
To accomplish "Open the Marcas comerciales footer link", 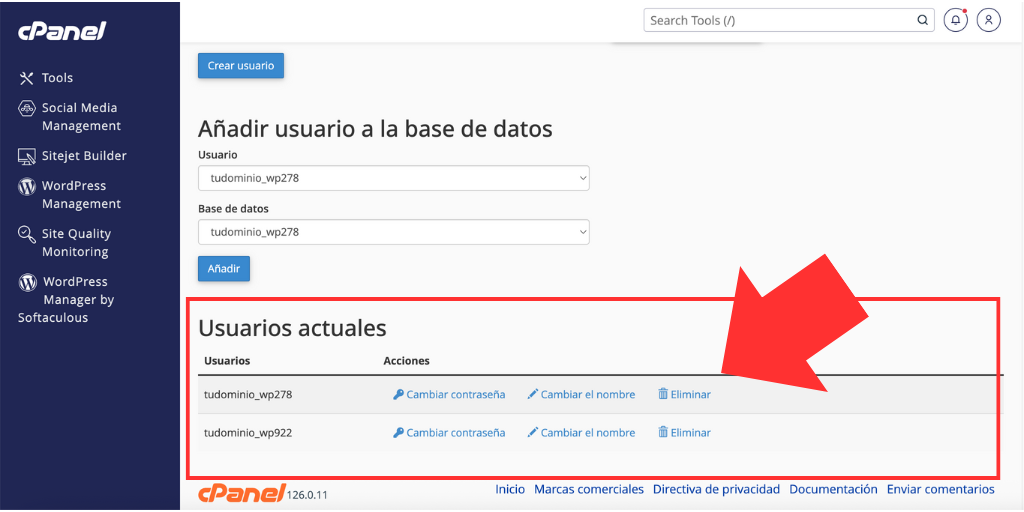I will coord(589,489).
